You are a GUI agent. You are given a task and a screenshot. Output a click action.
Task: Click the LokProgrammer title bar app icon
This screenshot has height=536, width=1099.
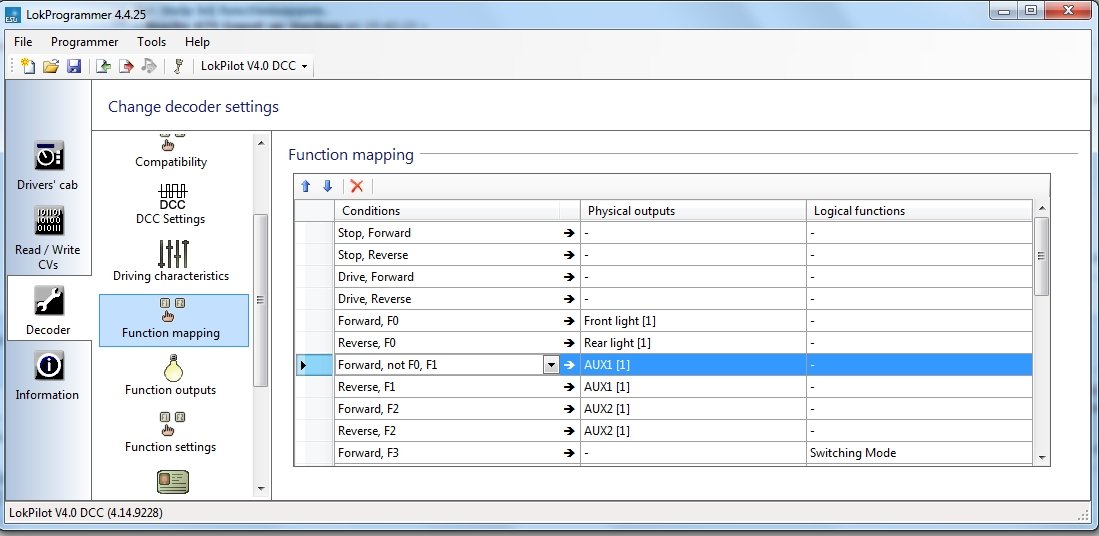point(13,14)
